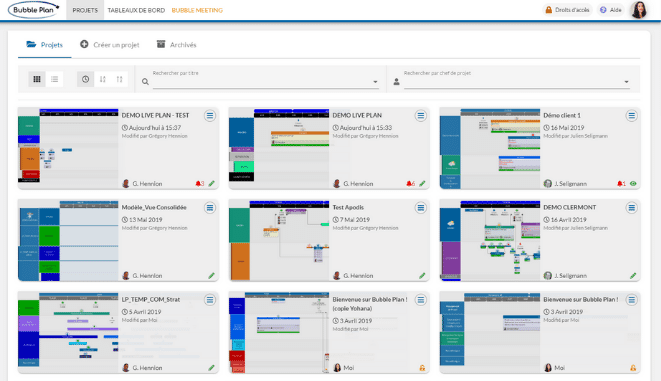Click edit pencil on DEMO LIVE PLAN - TEST
661x381 pixels.
click(x=212, y=184)
